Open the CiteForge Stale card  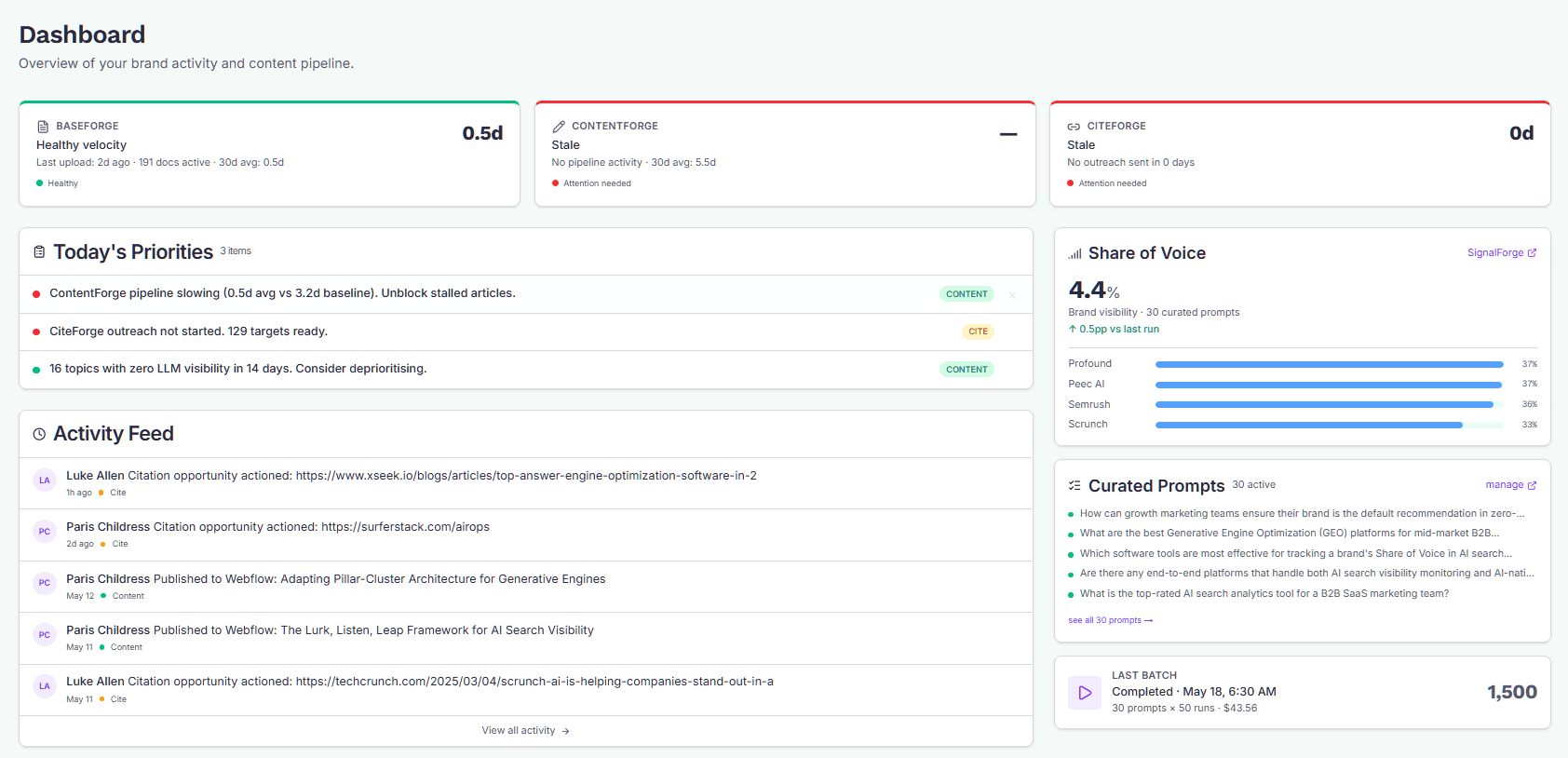click(1301, 154)
